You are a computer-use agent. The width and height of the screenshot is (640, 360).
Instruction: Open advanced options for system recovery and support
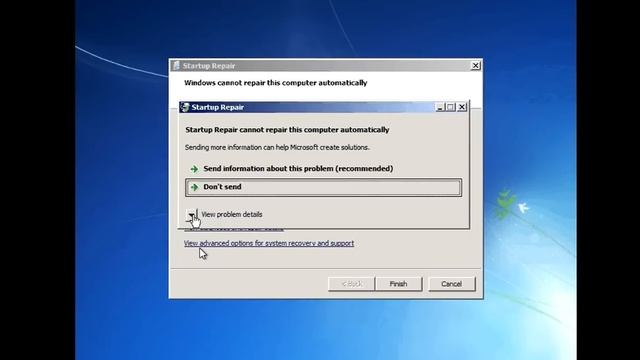click(269, 243)
